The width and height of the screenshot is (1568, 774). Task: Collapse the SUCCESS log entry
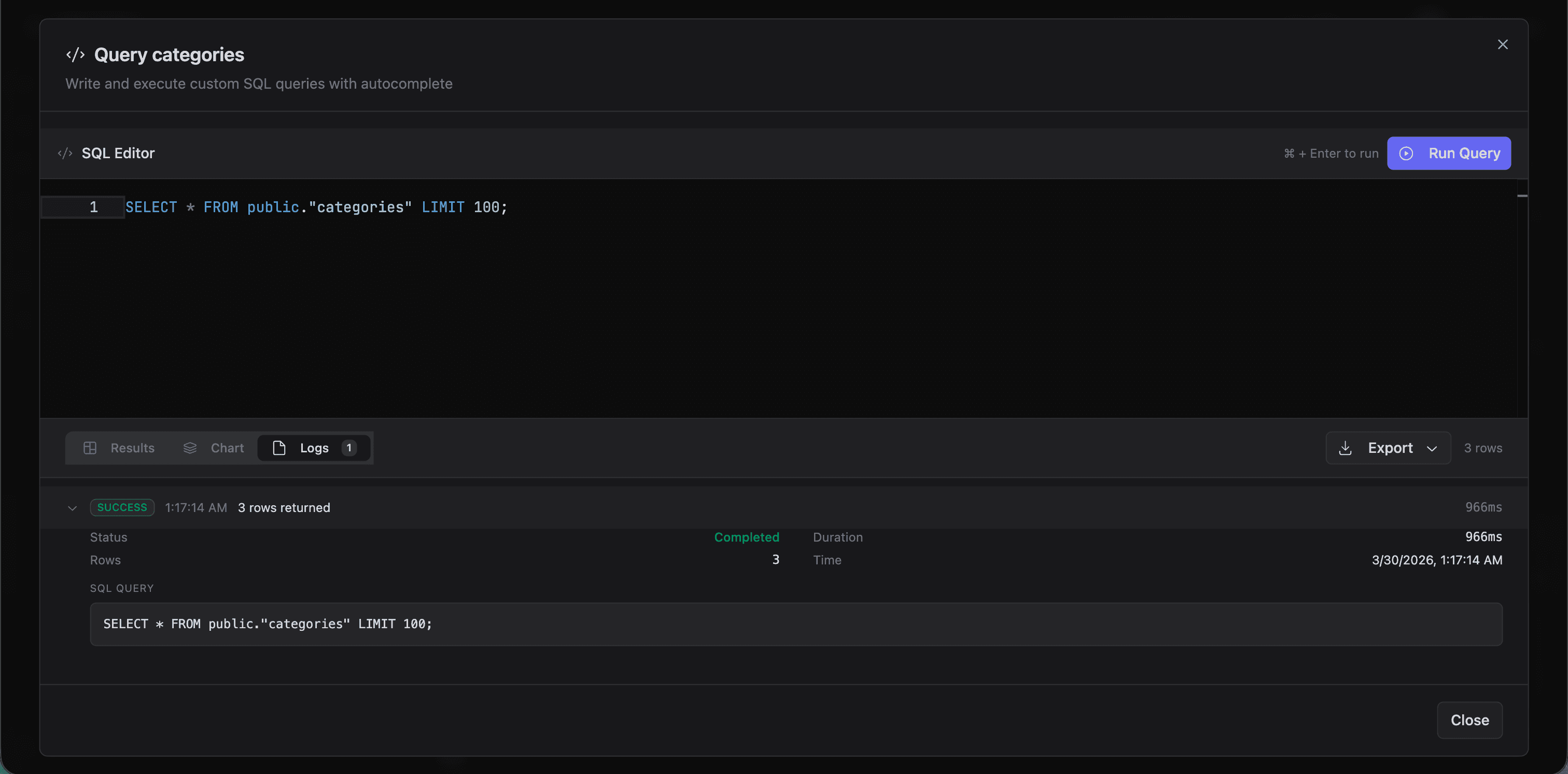coord(72,507)
